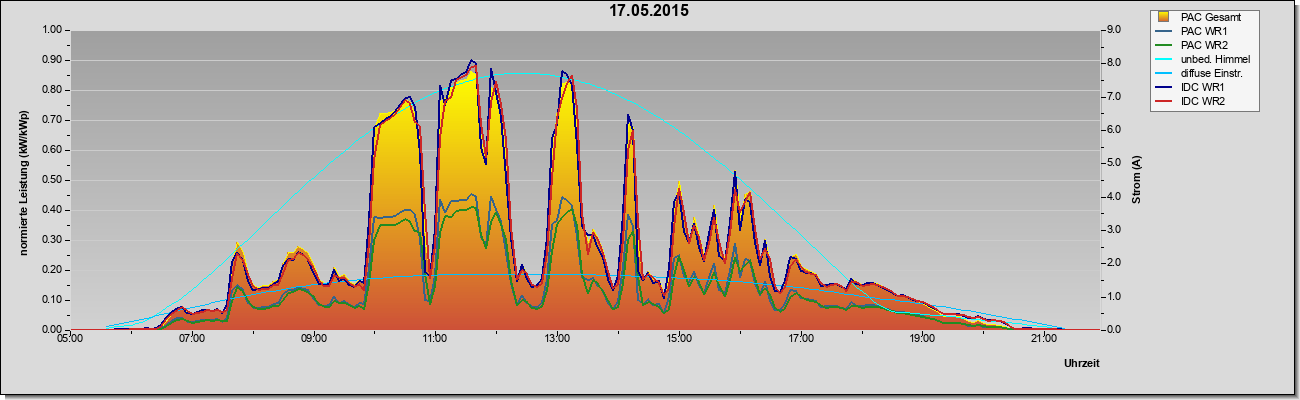Click the 0.50 value on left axis

point(51,180)
